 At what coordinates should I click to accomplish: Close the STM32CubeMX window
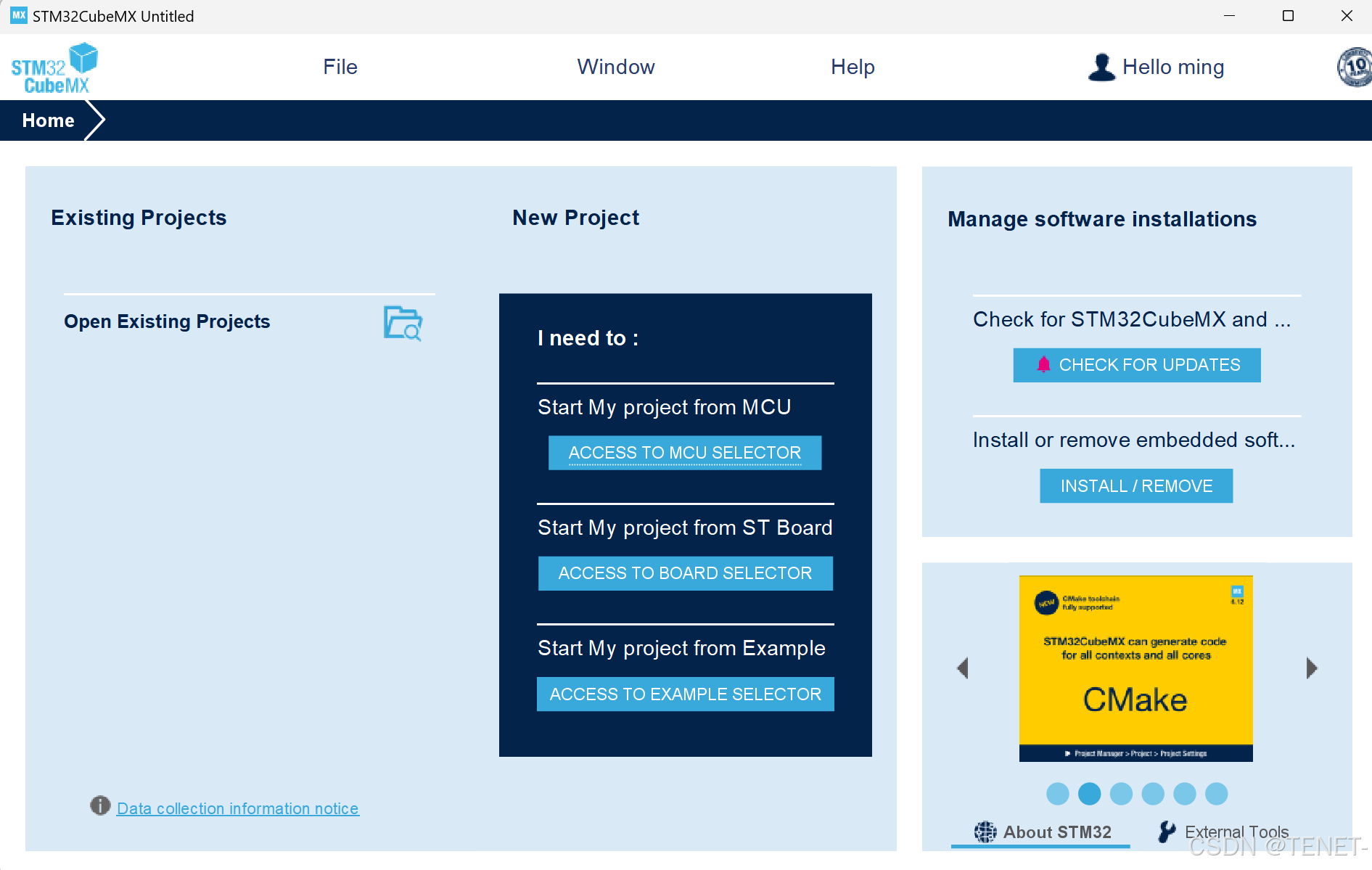click(x=1347, y=16)
